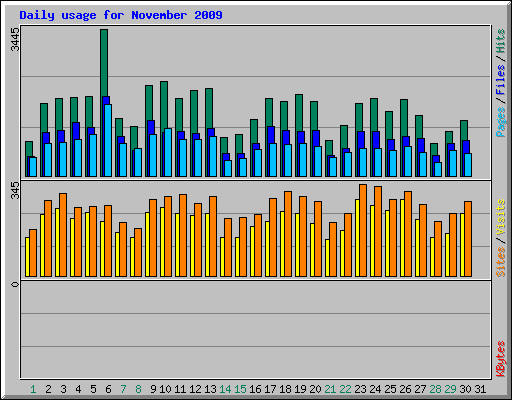Viewport: 512px width, 400px height.
Task: Click day '6' on the x-axis
Action: 108,389
